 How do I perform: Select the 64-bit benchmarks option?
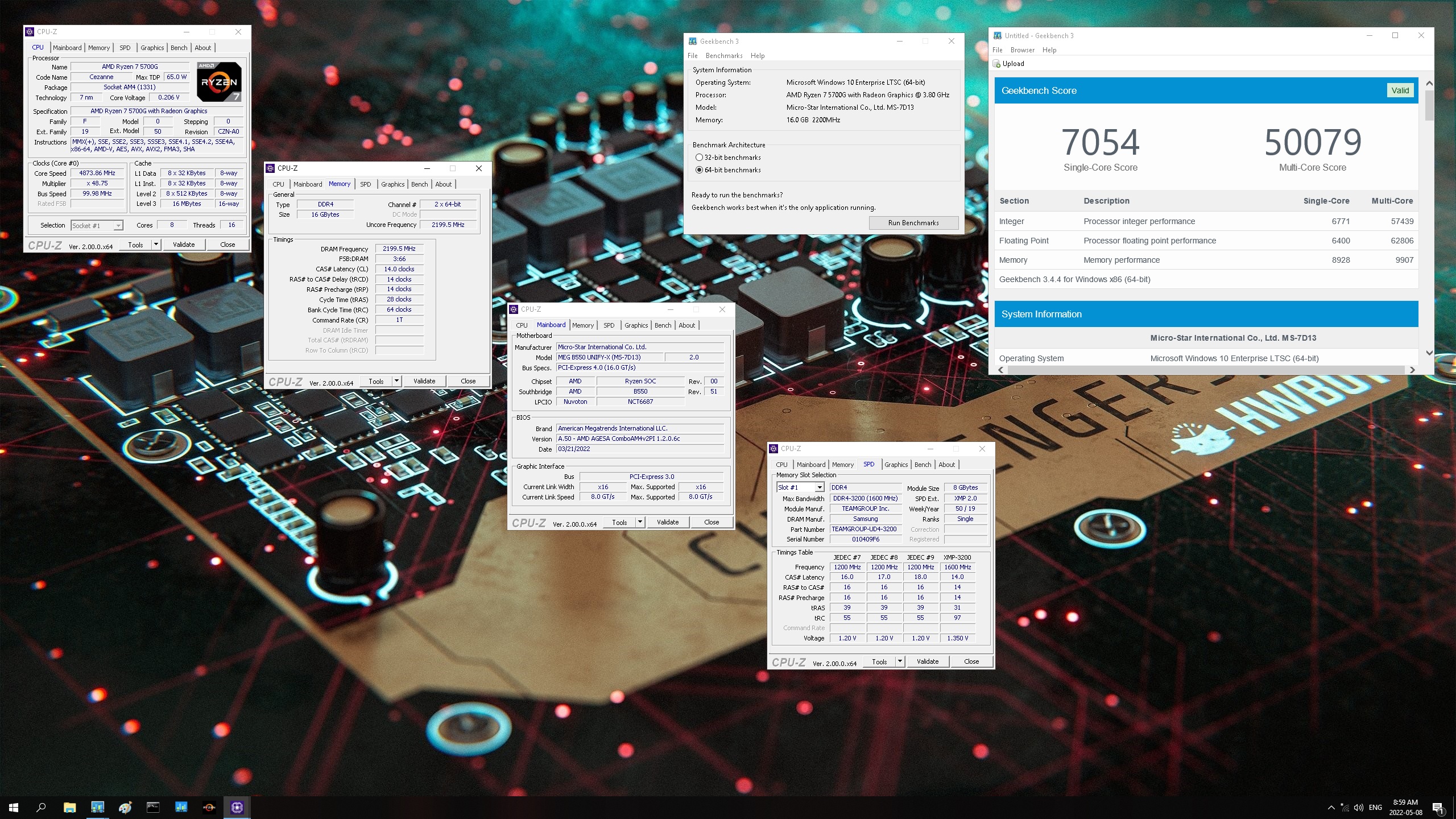pos(699,170)
